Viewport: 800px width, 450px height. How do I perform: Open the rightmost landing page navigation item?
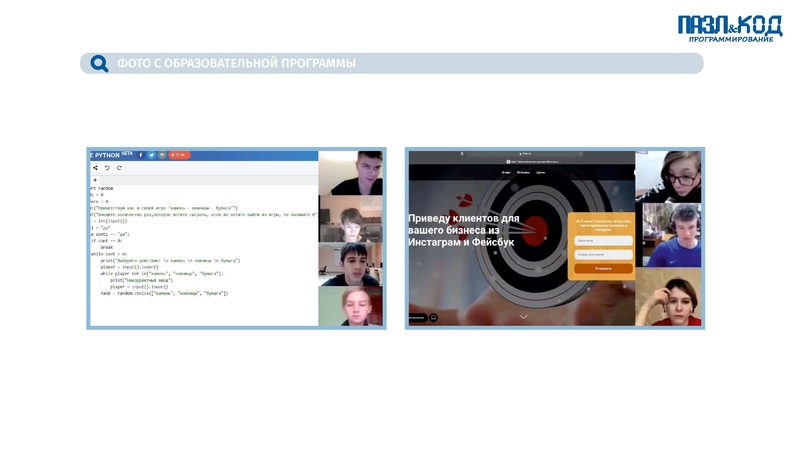tap(540, 172)
